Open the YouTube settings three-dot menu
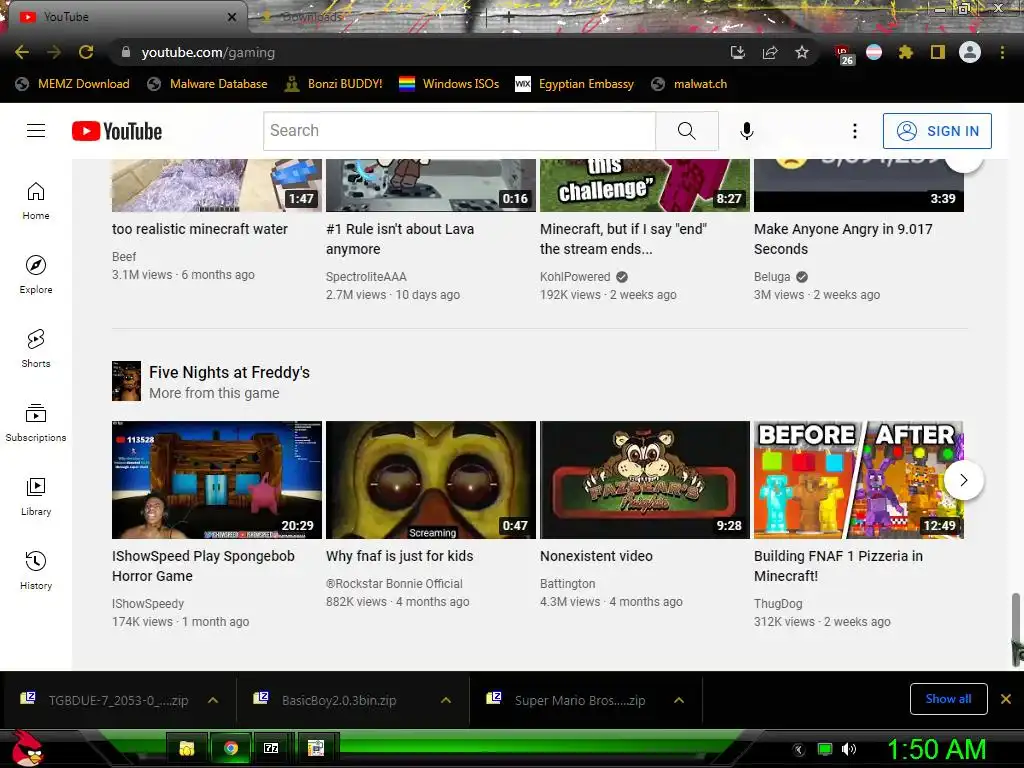Viewport: 1024px width, 768px height. point(854,131)
